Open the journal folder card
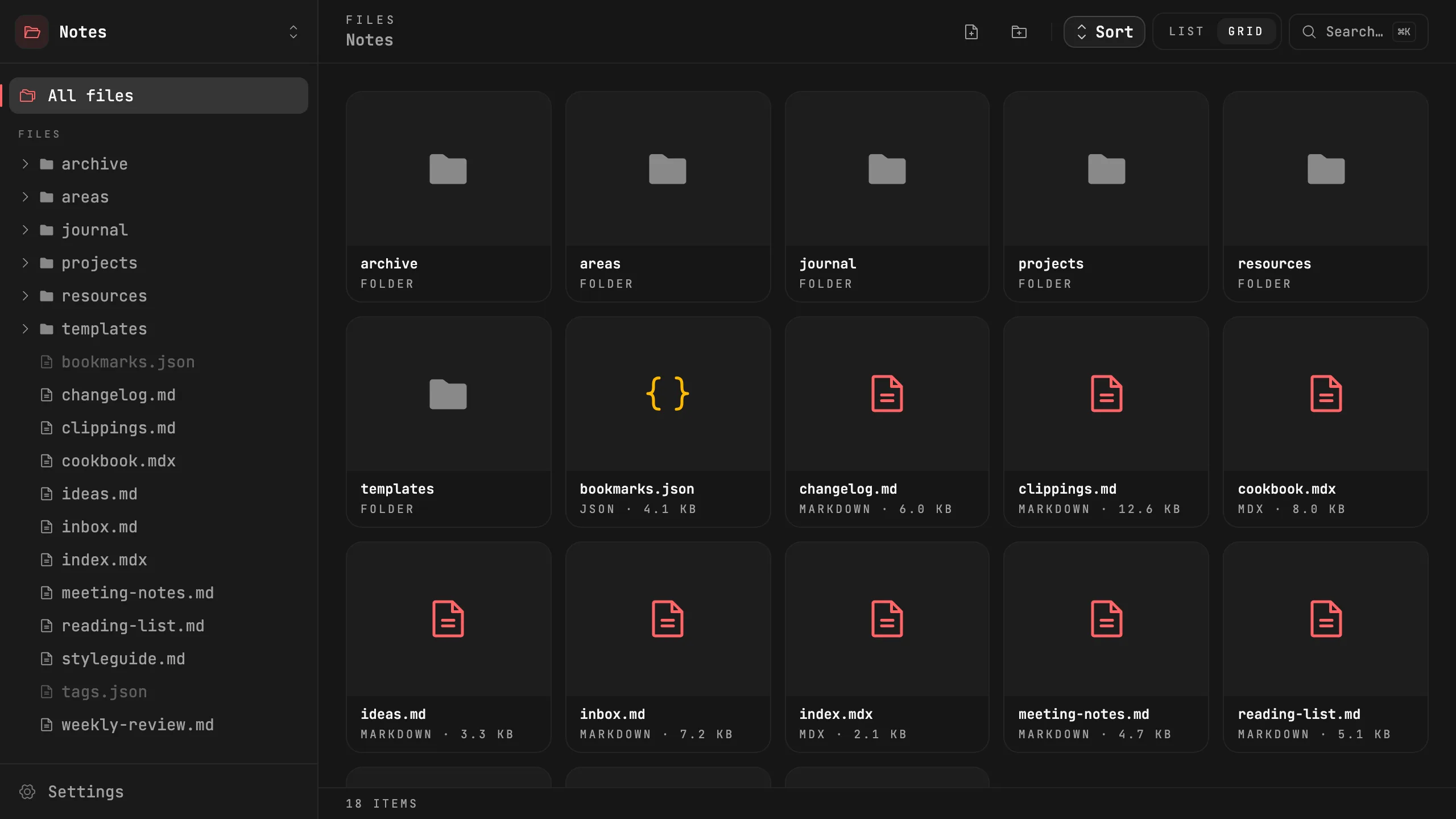Viewport: 1456px width, 819px height. pos(887,197)
